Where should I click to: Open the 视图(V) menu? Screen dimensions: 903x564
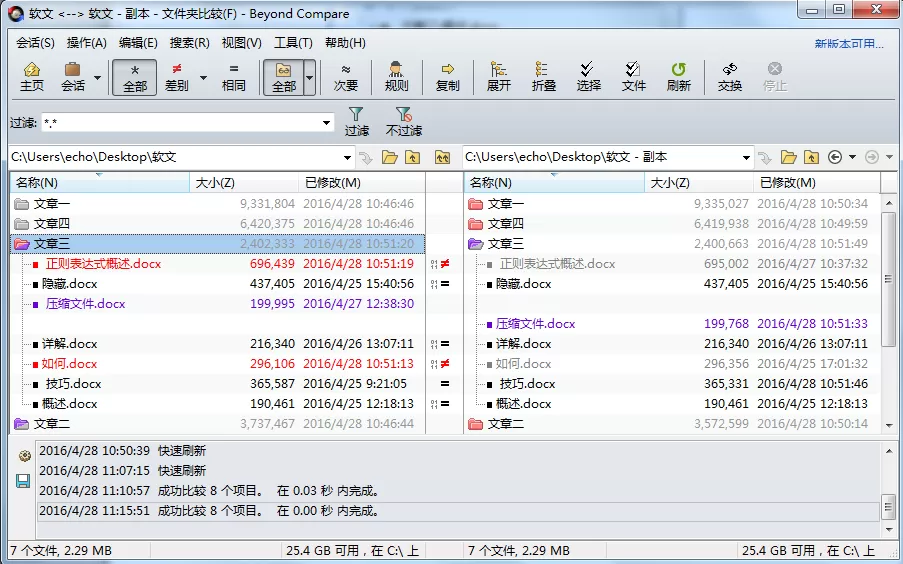(241, 43)
